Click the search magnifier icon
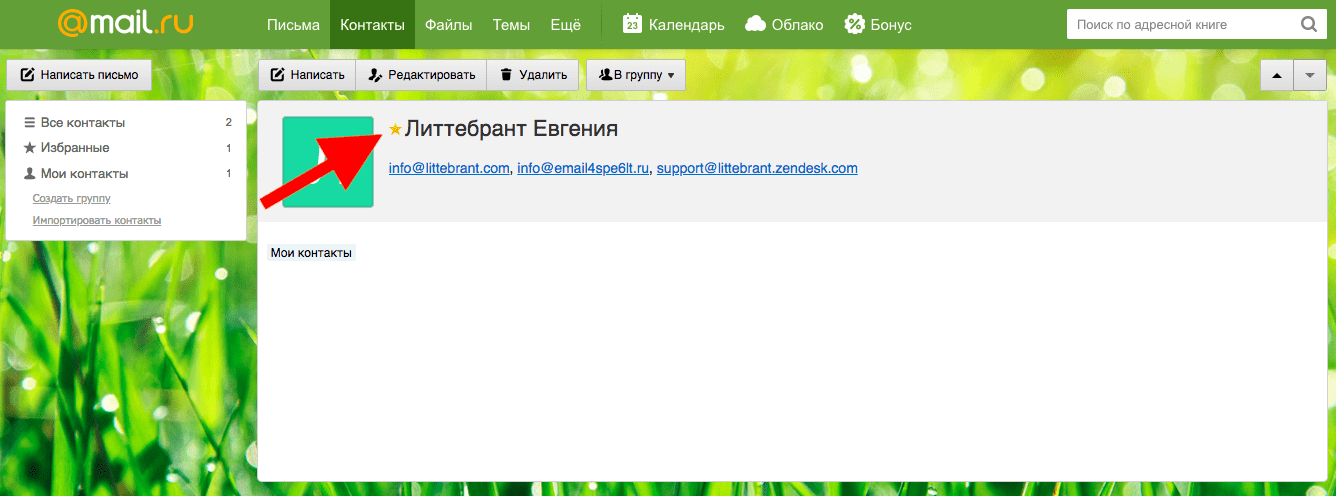The image size is (1336, 496). (1308, 24)
